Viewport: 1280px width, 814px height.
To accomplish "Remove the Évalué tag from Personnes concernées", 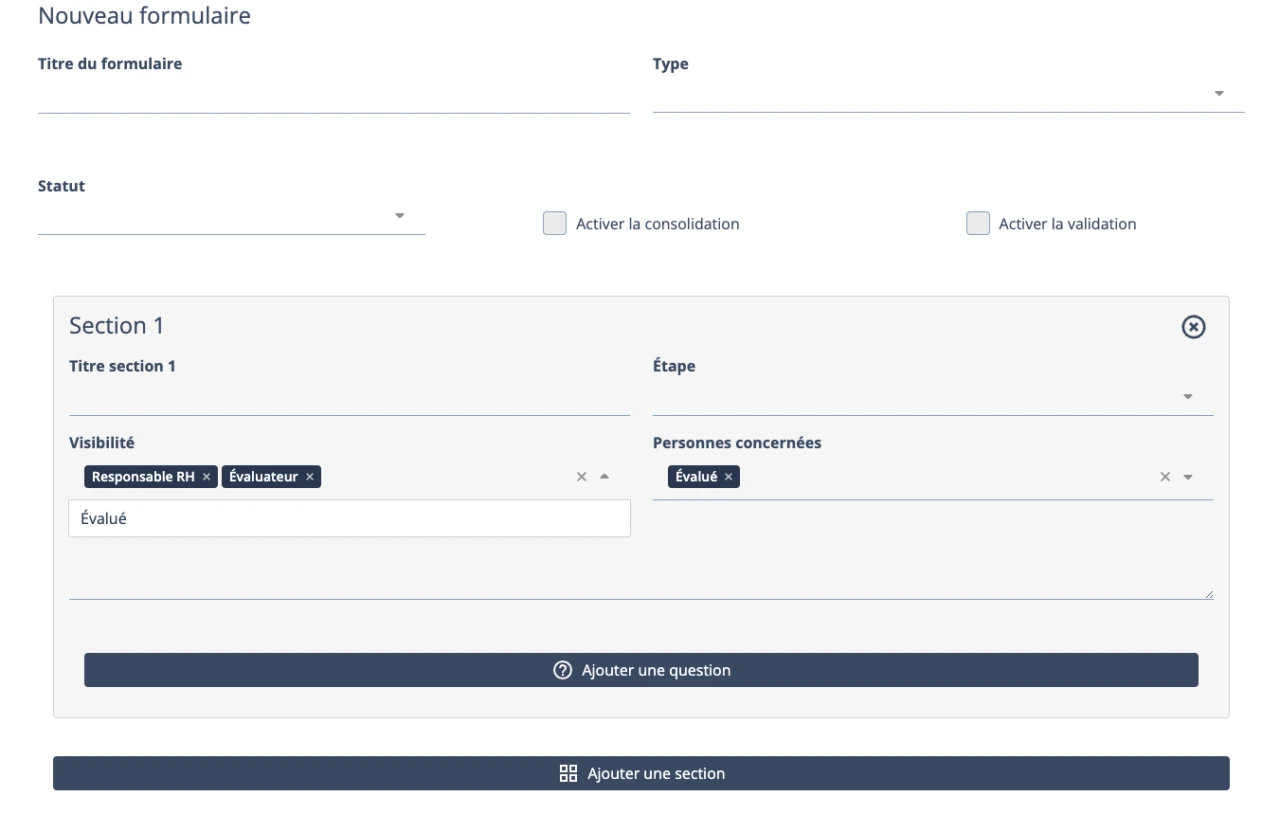I will [728, 477].
